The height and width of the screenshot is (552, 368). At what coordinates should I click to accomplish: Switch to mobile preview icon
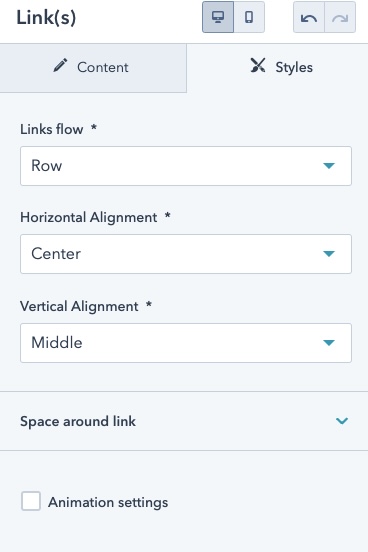(249, 17)
